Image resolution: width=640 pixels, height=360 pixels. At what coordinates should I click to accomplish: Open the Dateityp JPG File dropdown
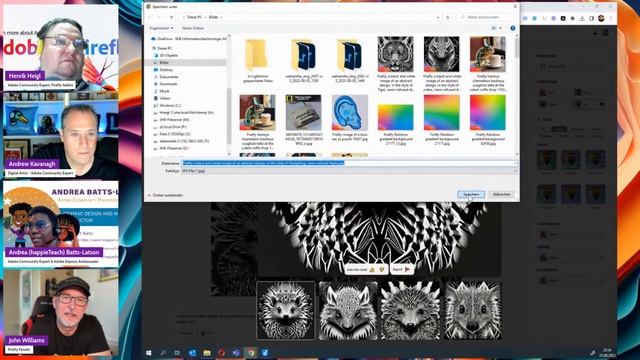(349, 171)
